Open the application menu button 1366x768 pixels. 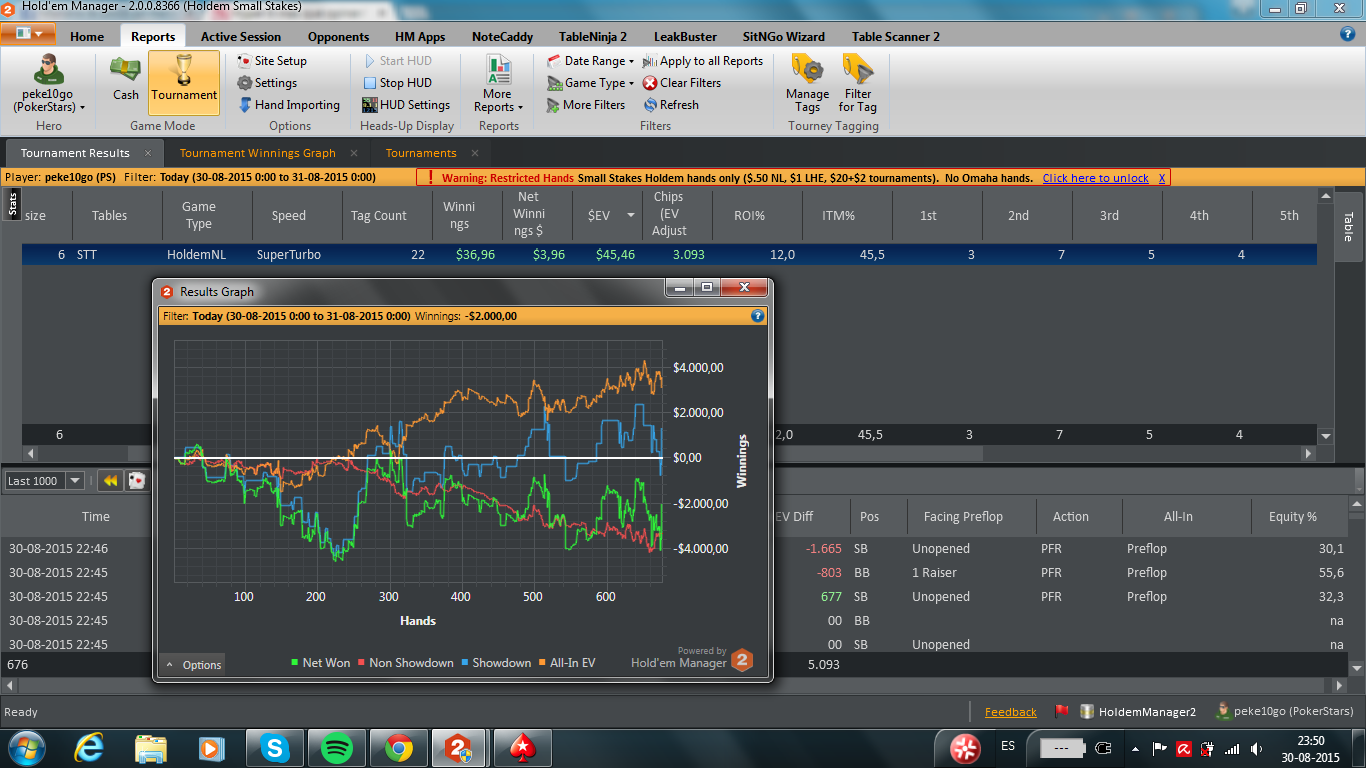point(28,33)
